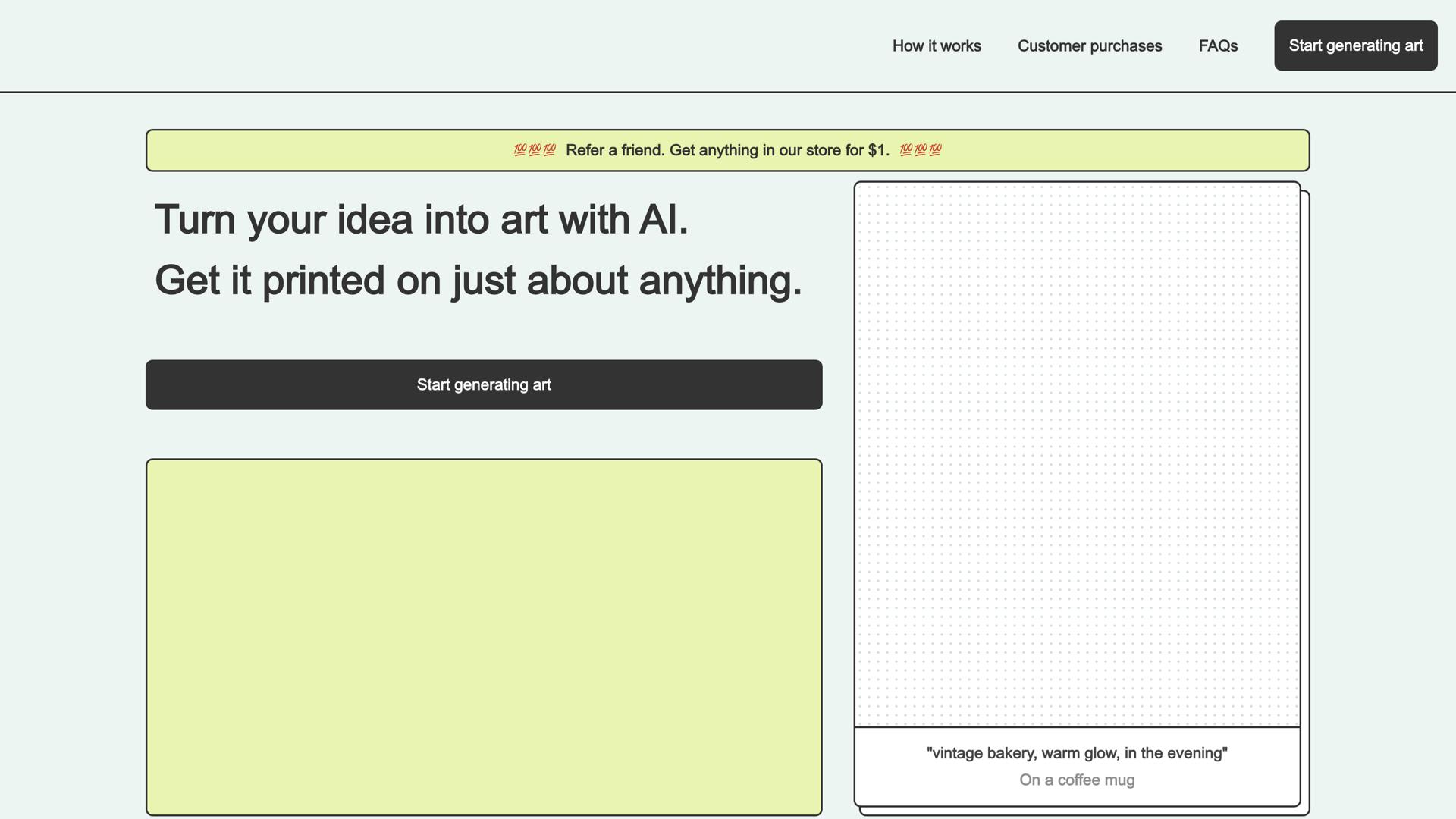This screenshot has height=819, width=1456.
Task: Click headline 'Get it printed on just about anything'
Action: coord(478,281)
